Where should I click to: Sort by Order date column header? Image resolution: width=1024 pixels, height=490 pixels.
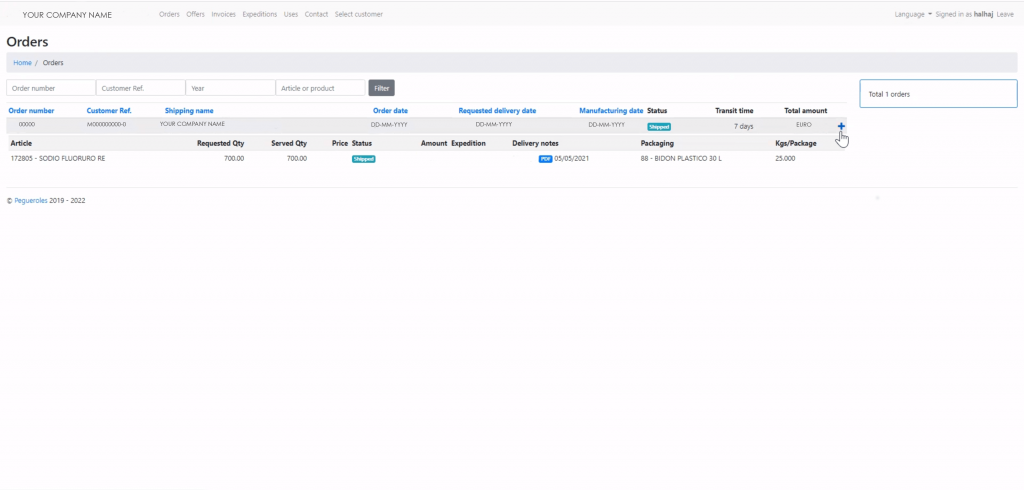(x=390, y=110)
